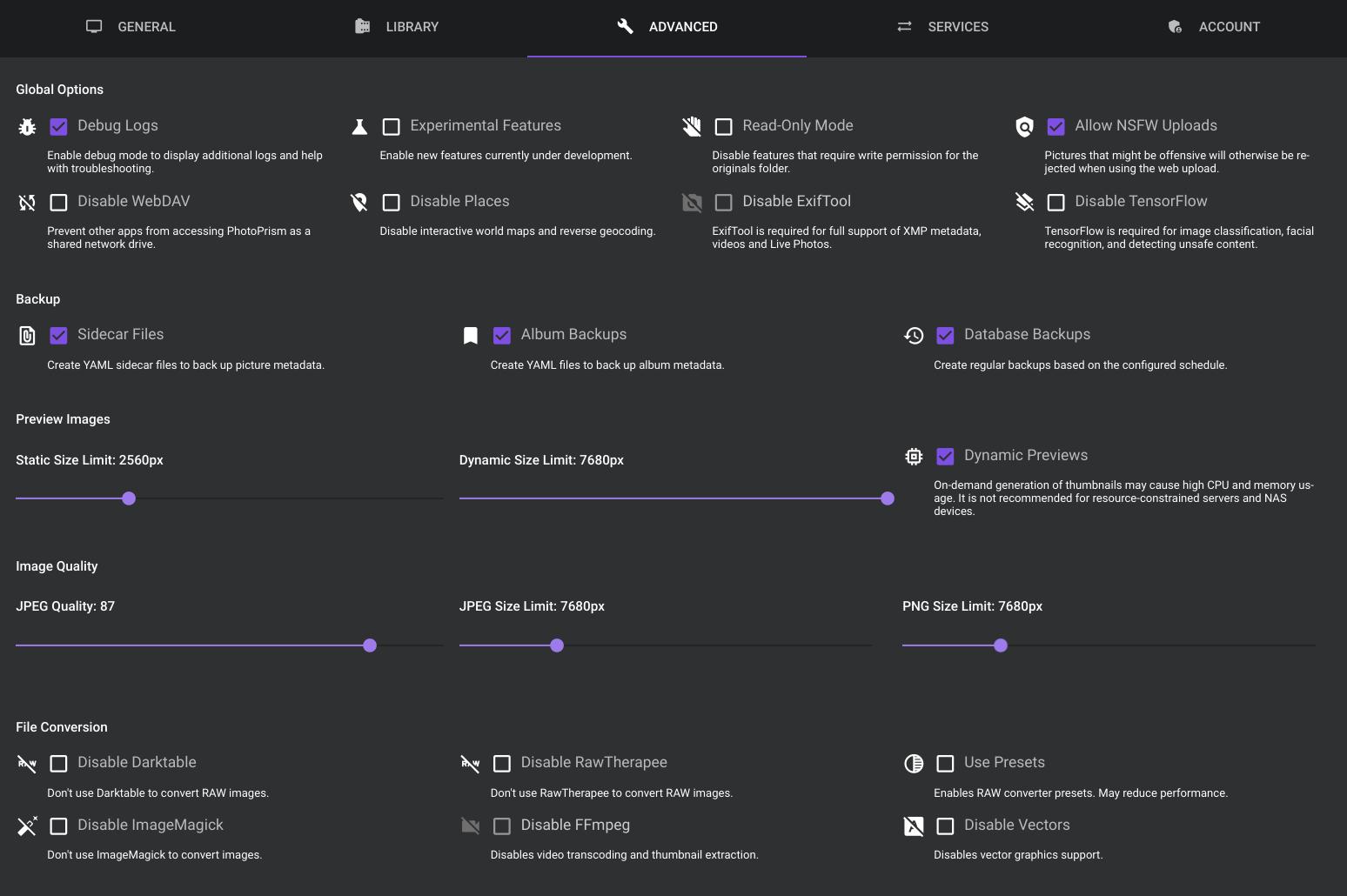Click the magic wand icon for Disable ImageMagick
This screenshot has height=896, width=1347.
pyautogui.click(x=27, y=826)
